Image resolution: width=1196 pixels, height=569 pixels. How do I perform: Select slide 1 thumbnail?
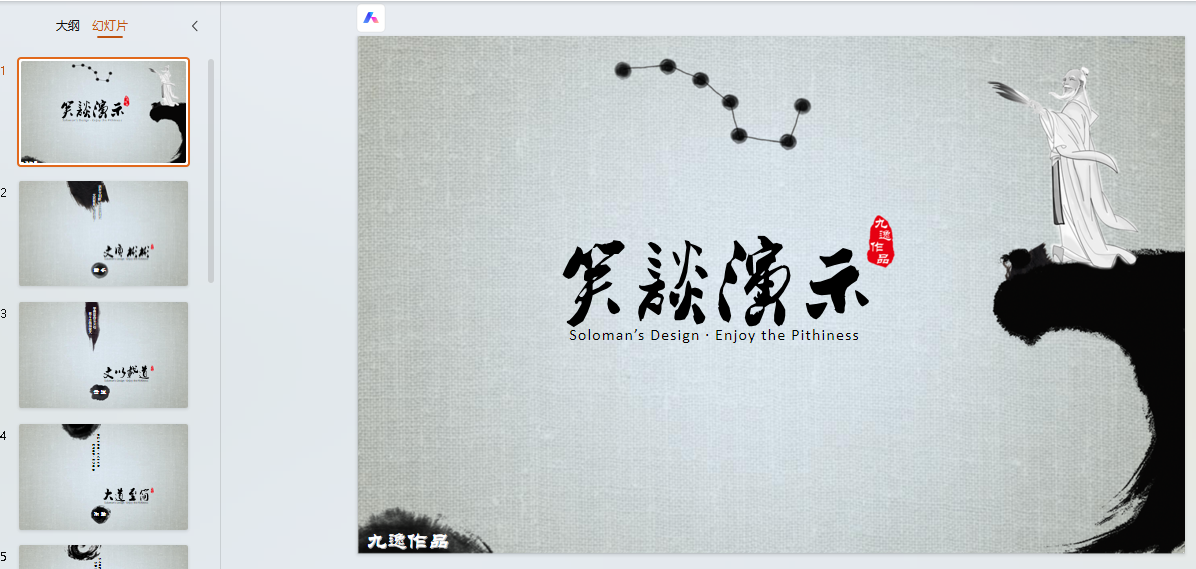pyautogui.click(x=104, y=112)
